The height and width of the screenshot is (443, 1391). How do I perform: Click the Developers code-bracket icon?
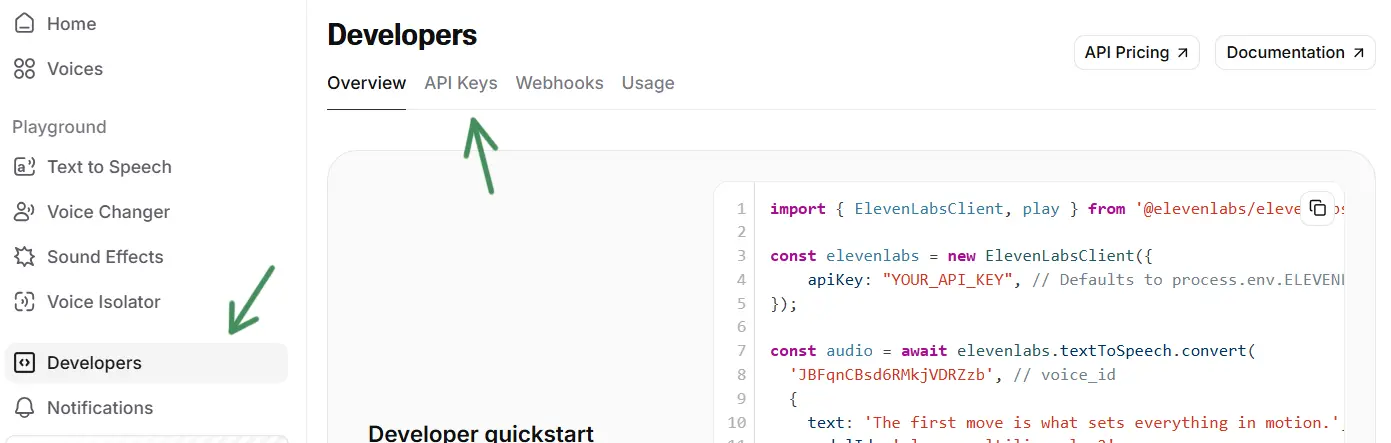pos(25,363)
